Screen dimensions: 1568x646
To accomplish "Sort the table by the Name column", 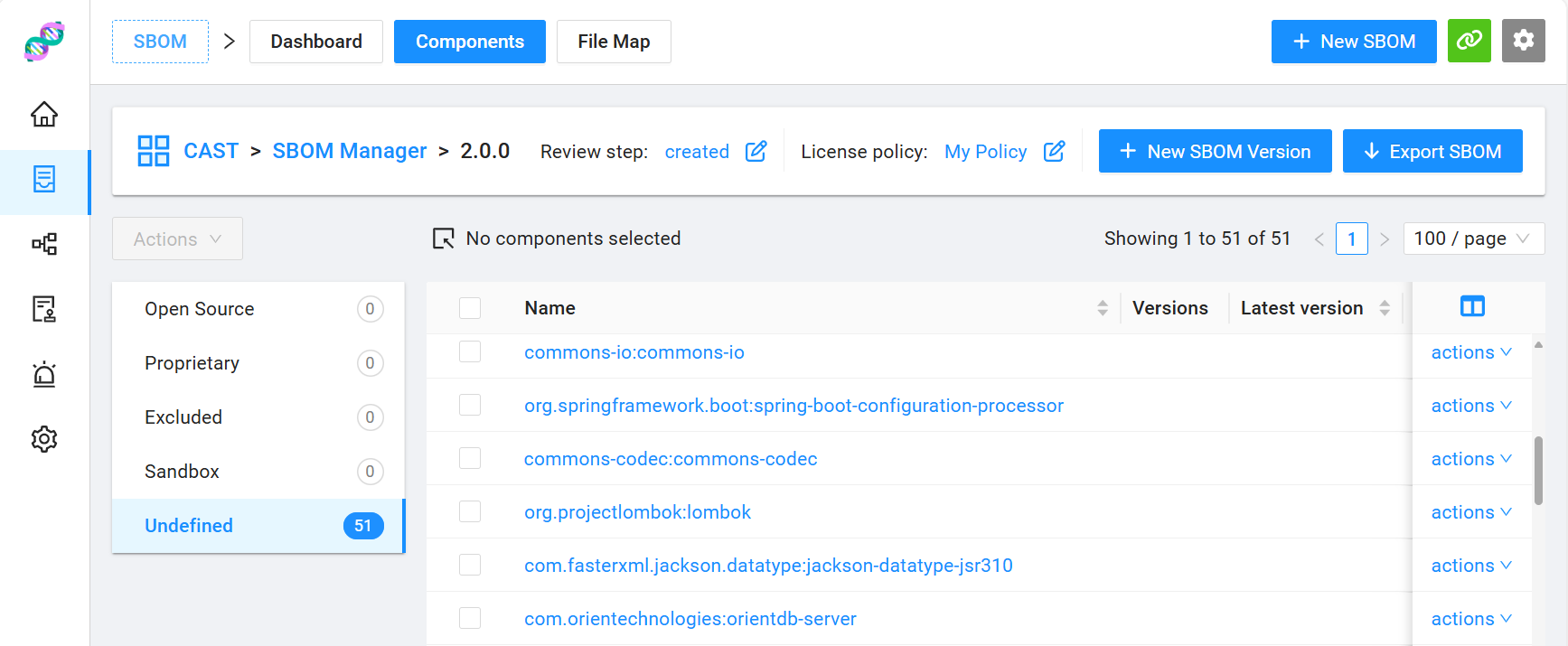I will [1102, 308].
